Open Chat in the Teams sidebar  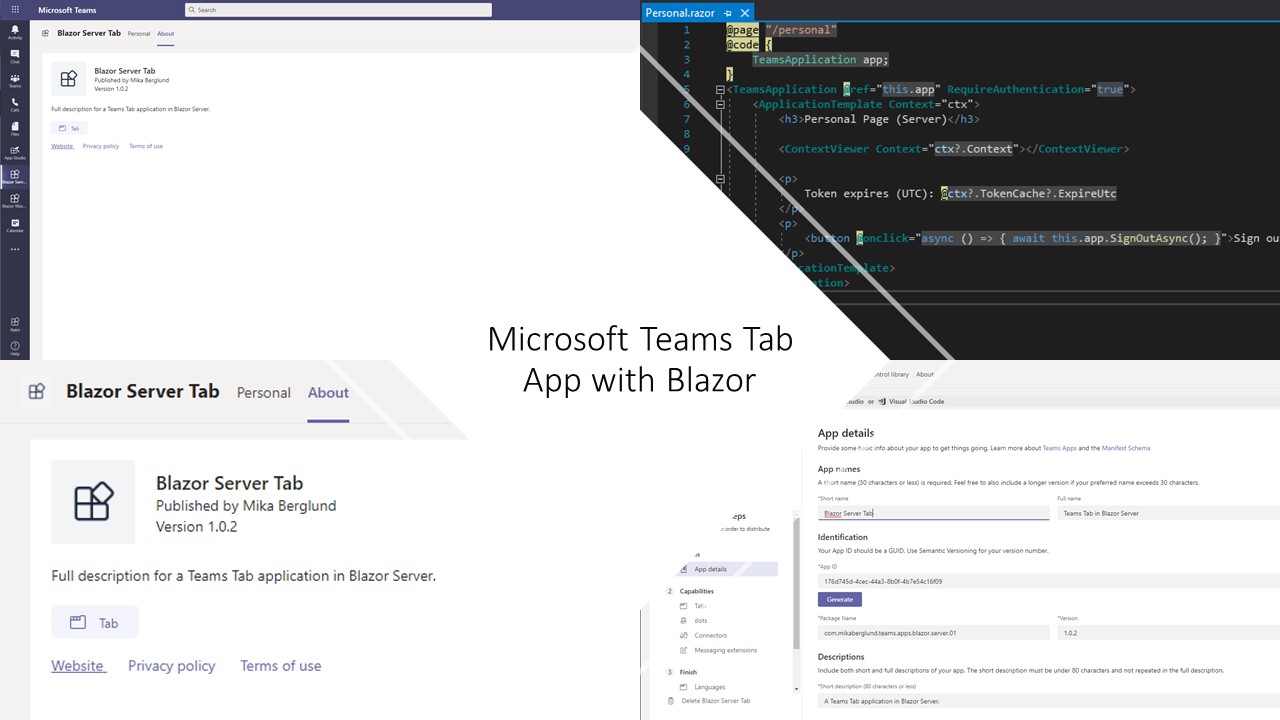pos(15,56)
